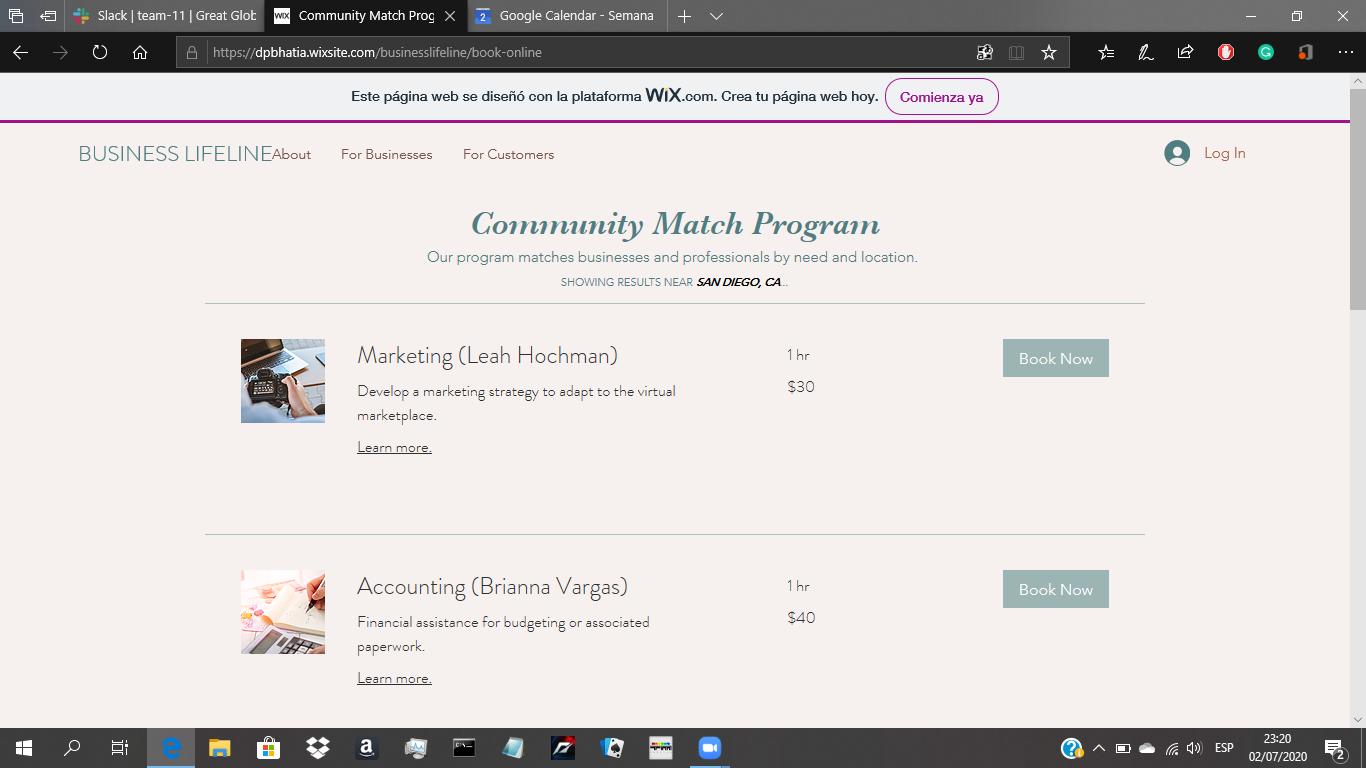
Task: Open the volume control in the tray
Action: pyautogui.click(x=1194, y=748)
